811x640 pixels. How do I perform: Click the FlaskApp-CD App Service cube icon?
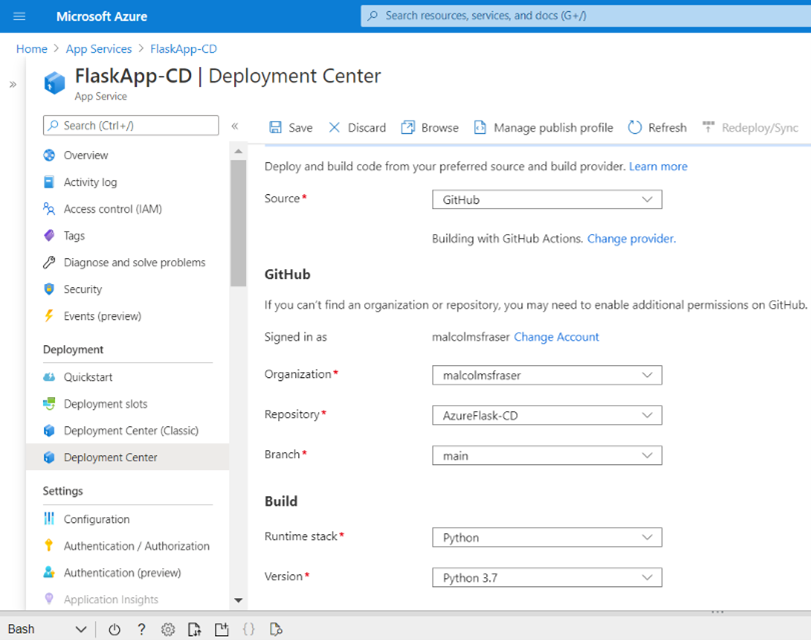coord(54,83)
